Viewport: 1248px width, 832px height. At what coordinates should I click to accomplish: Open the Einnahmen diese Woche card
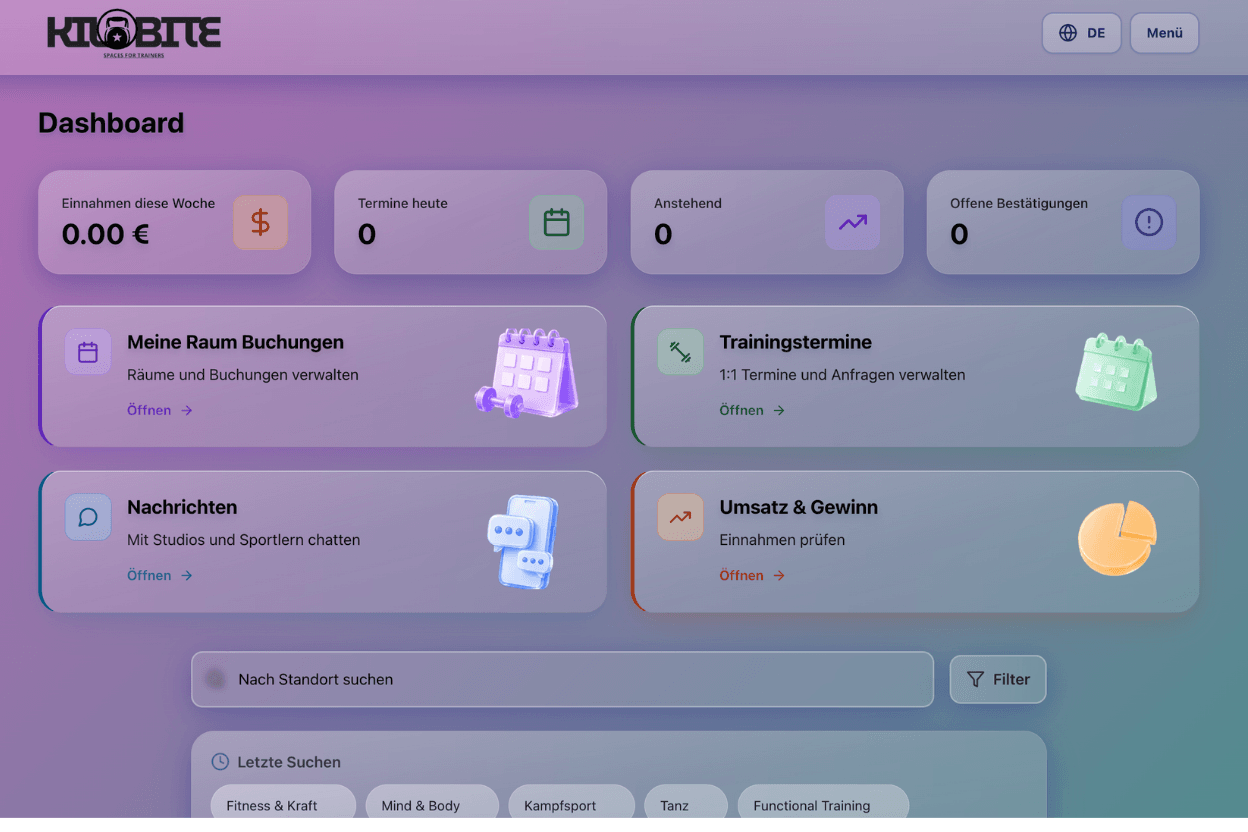click(174, 222)
